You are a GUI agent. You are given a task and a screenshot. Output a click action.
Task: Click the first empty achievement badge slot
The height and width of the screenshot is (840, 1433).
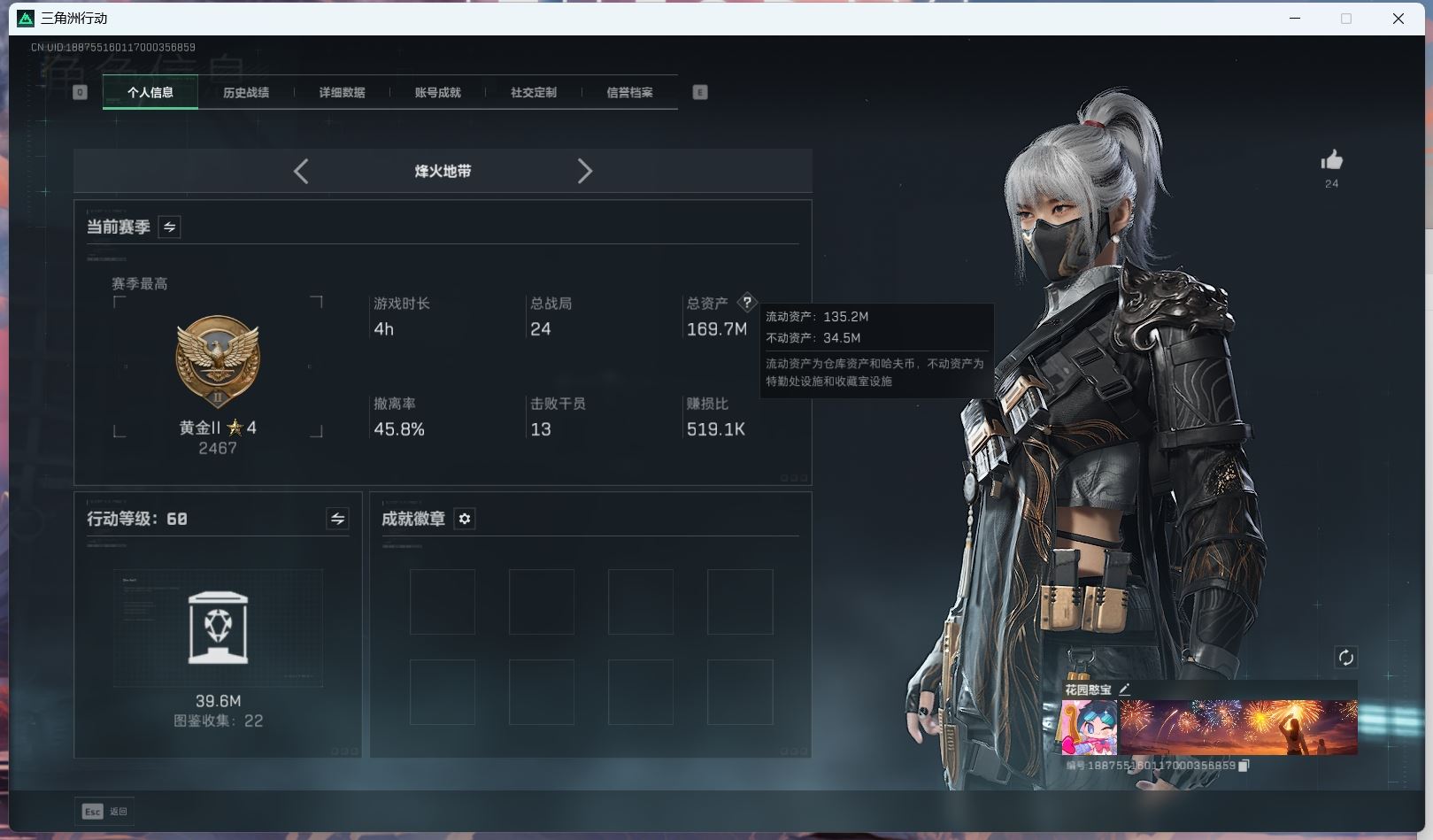(x=443, y=602)
